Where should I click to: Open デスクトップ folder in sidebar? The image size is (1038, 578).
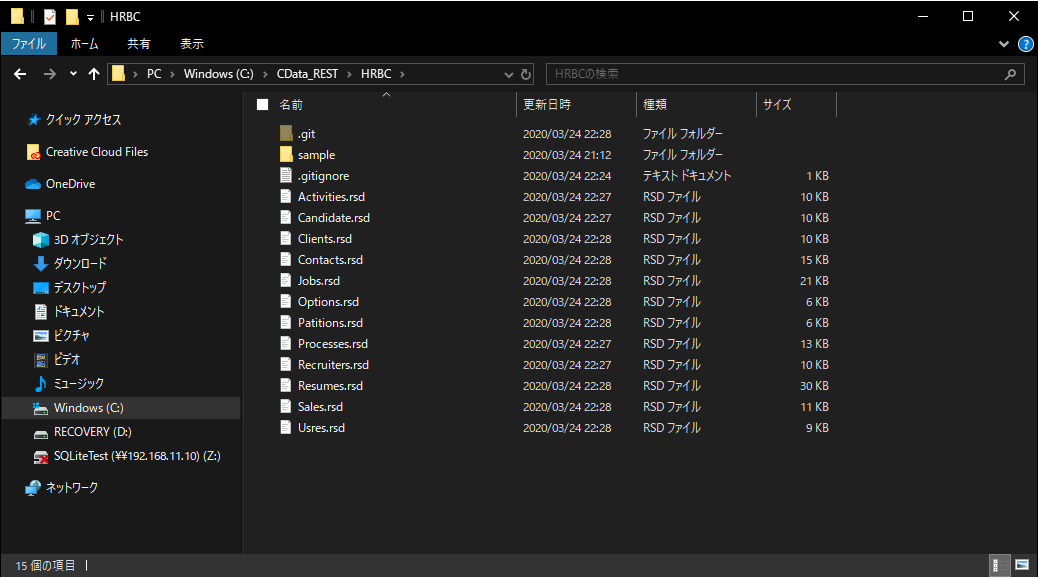pyautogui.click(x=79, y=287)
